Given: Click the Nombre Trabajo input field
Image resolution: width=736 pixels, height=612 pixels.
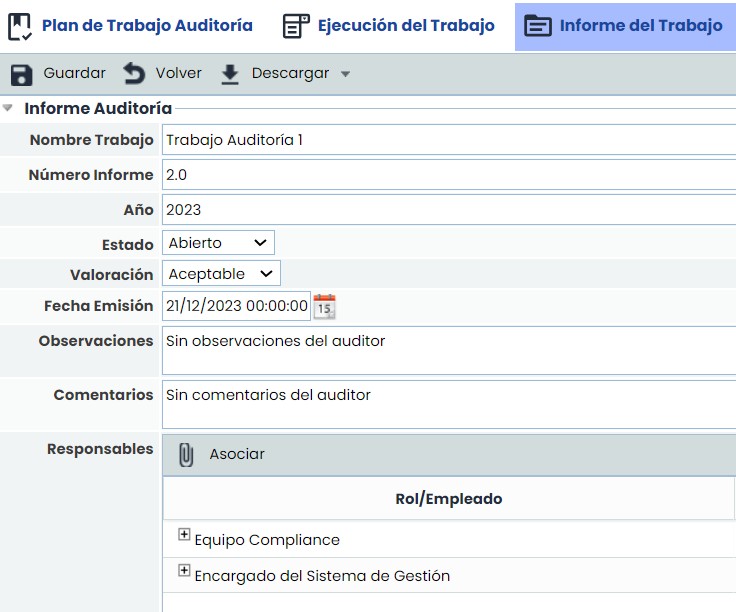Looking at the screenshot, I should click(448, 140).
